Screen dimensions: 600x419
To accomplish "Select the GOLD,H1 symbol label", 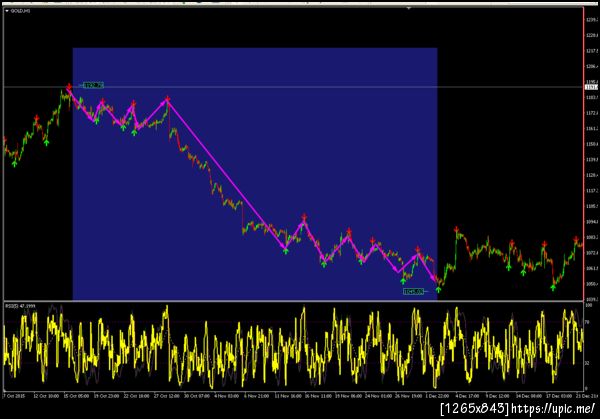I will pyautogui.click(x=20, y=11).
